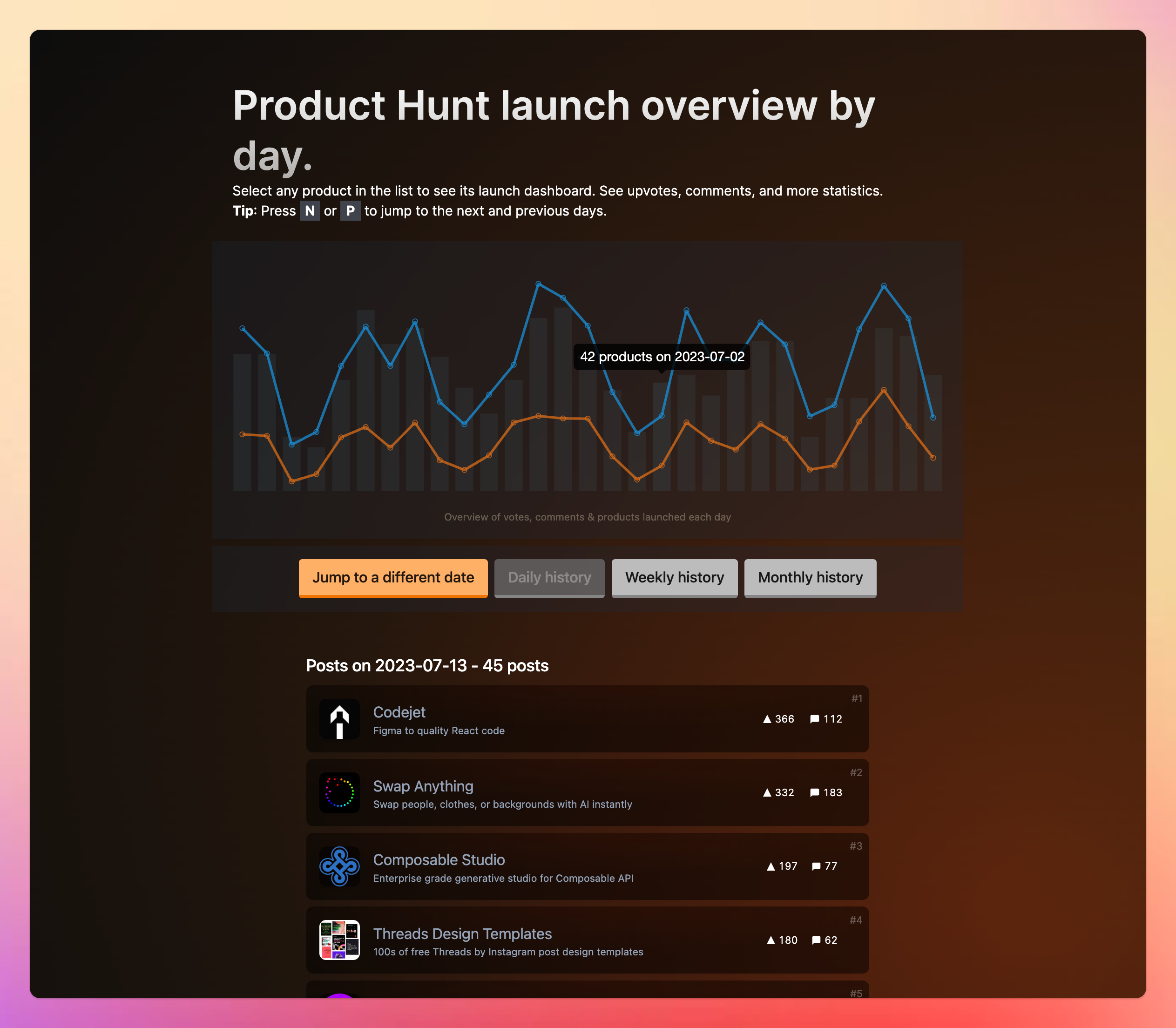This screenshot has width=1176, height=1028.
Task: Click the 183 comment count
Action: click(x=833, y=793)
